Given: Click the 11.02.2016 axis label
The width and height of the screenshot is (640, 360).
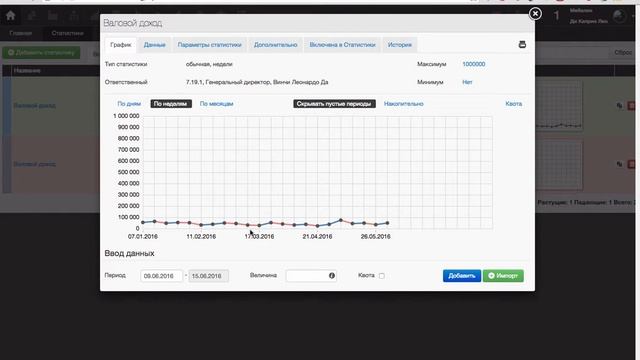Looking at the screenshot, I should 201,236.
